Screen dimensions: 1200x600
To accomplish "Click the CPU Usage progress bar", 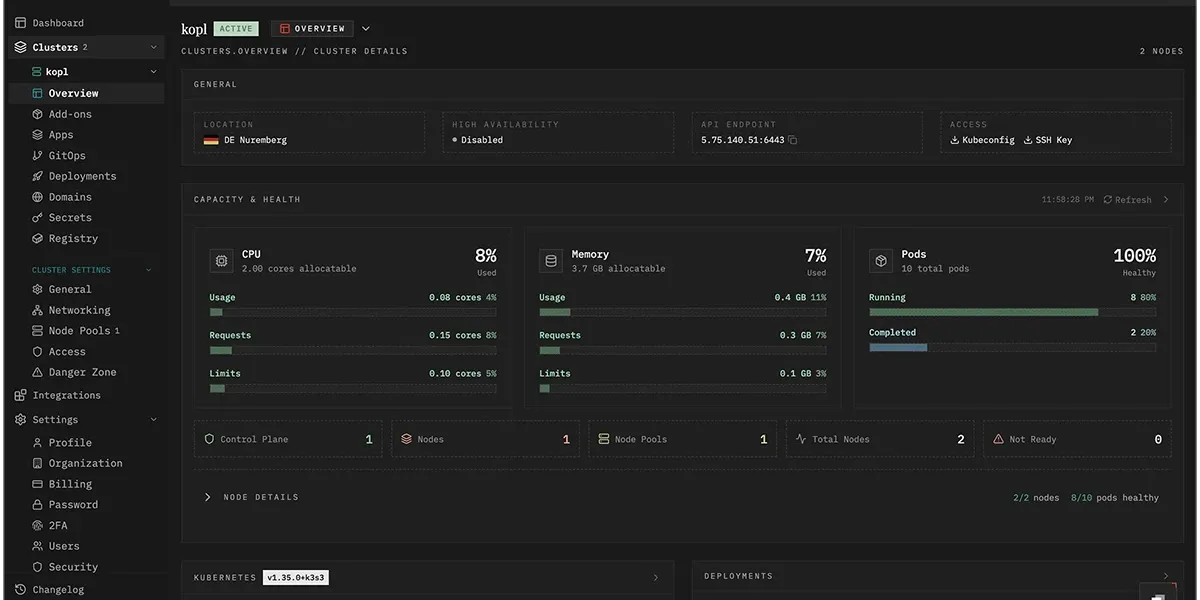I will point(353,312).
